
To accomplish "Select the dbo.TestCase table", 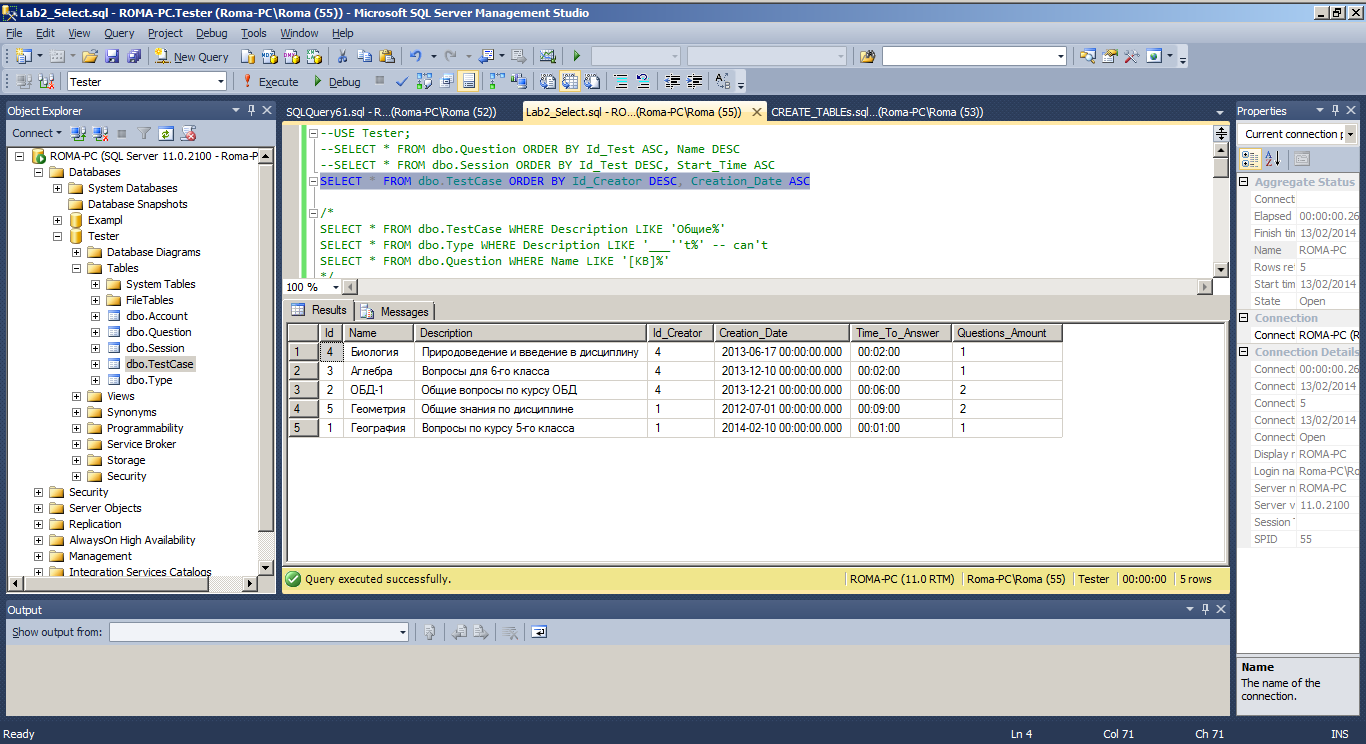I will point(160,364).
